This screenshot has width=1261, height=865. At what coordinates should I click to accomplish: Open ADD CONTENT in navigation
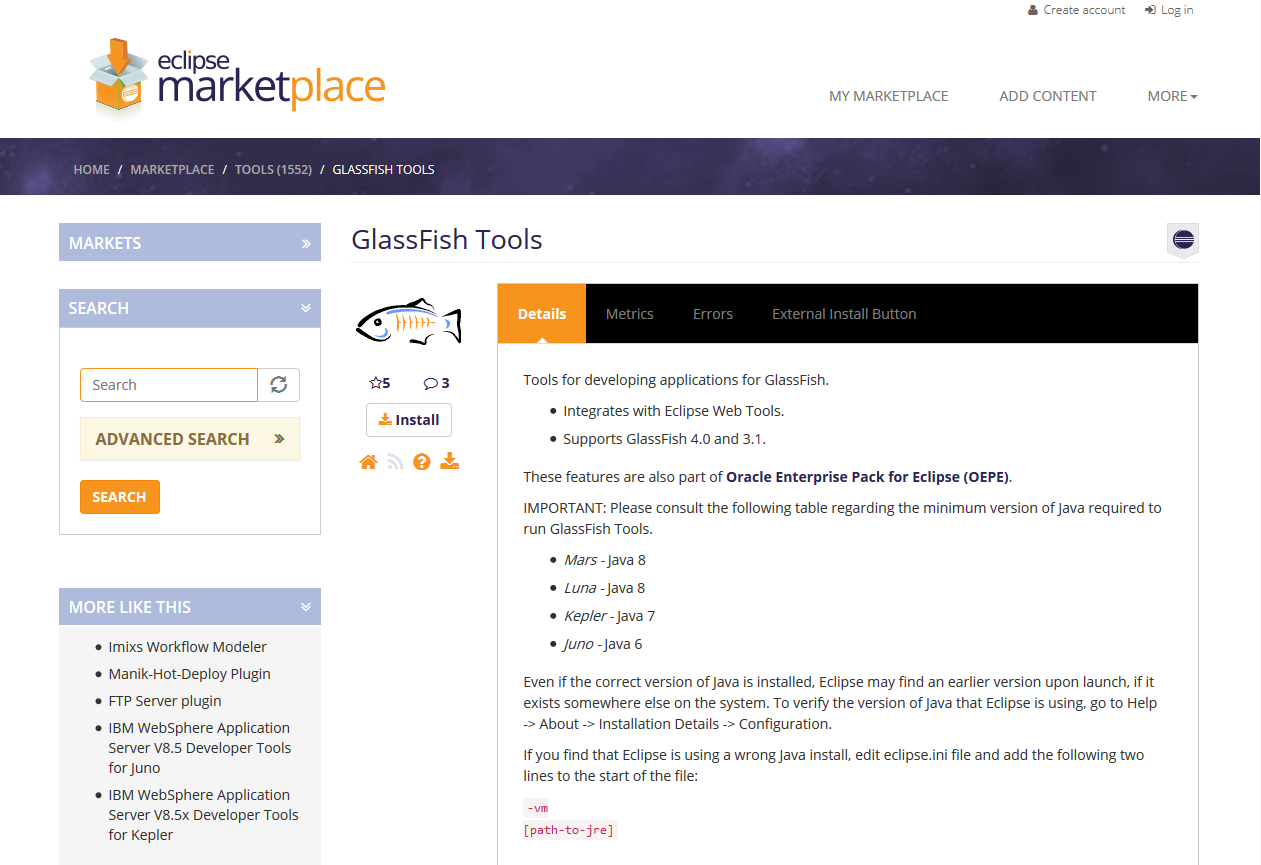tap(1048, 96)
